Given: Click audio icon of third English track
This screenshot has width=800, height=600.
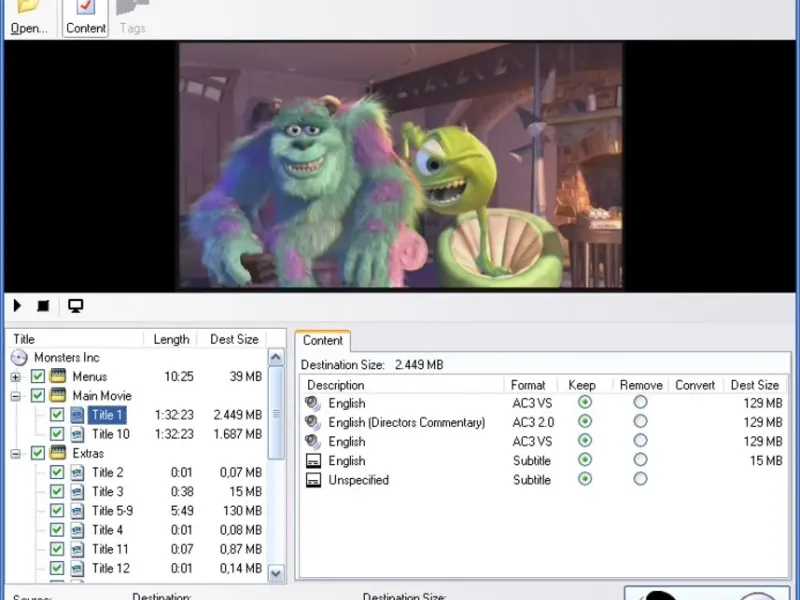Looking at the screenshot, I should tap(313, 441).
